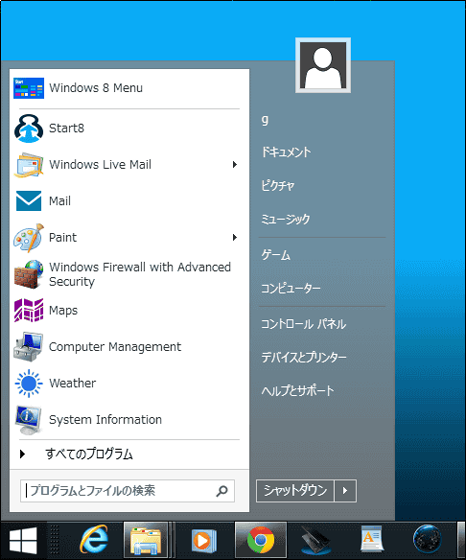
Task: Open File Explorer from the taskbar
Action: [x=146, y=540]
